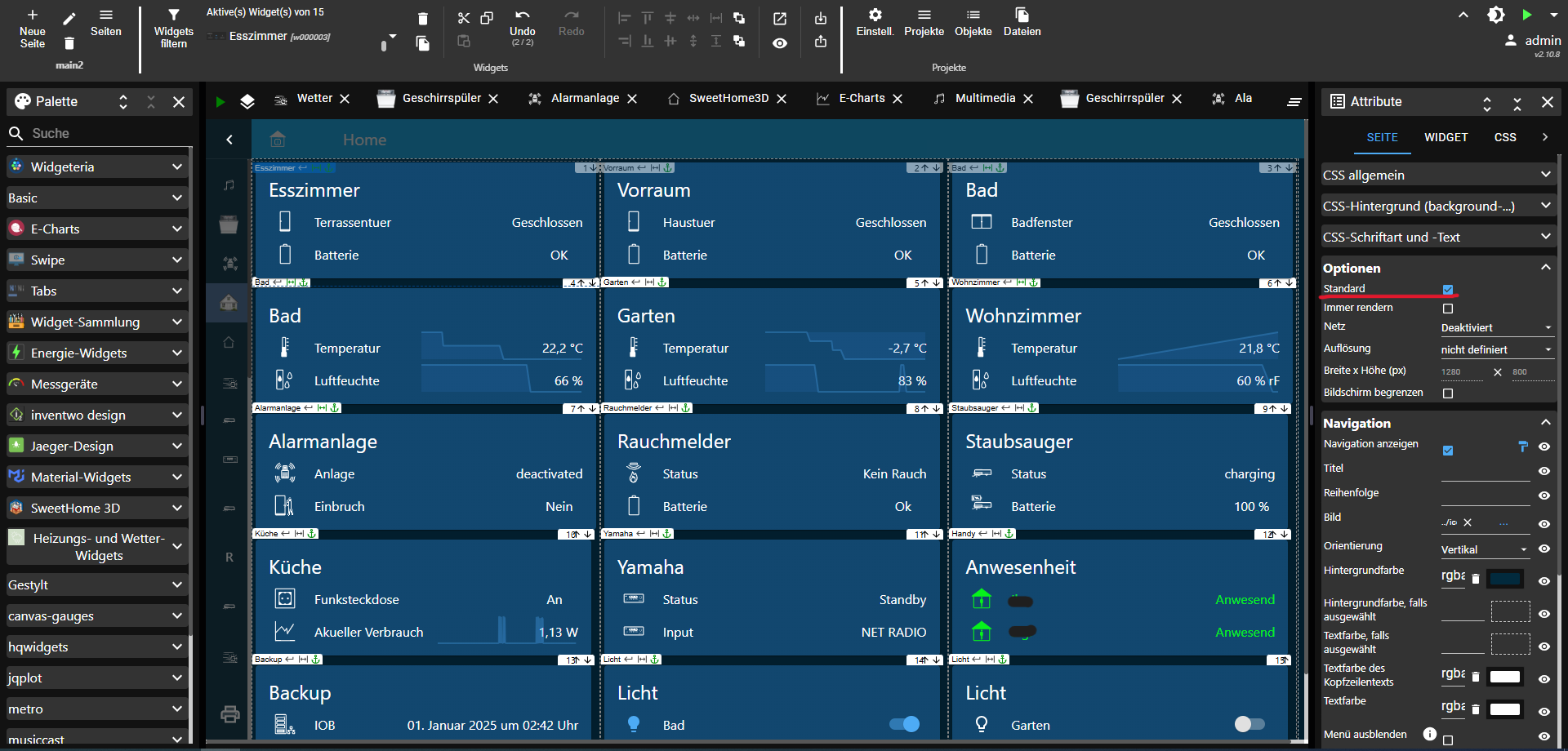The image size is (1568, 751).
Task: Toggle the Bad light switch
Action: [905, 724]
